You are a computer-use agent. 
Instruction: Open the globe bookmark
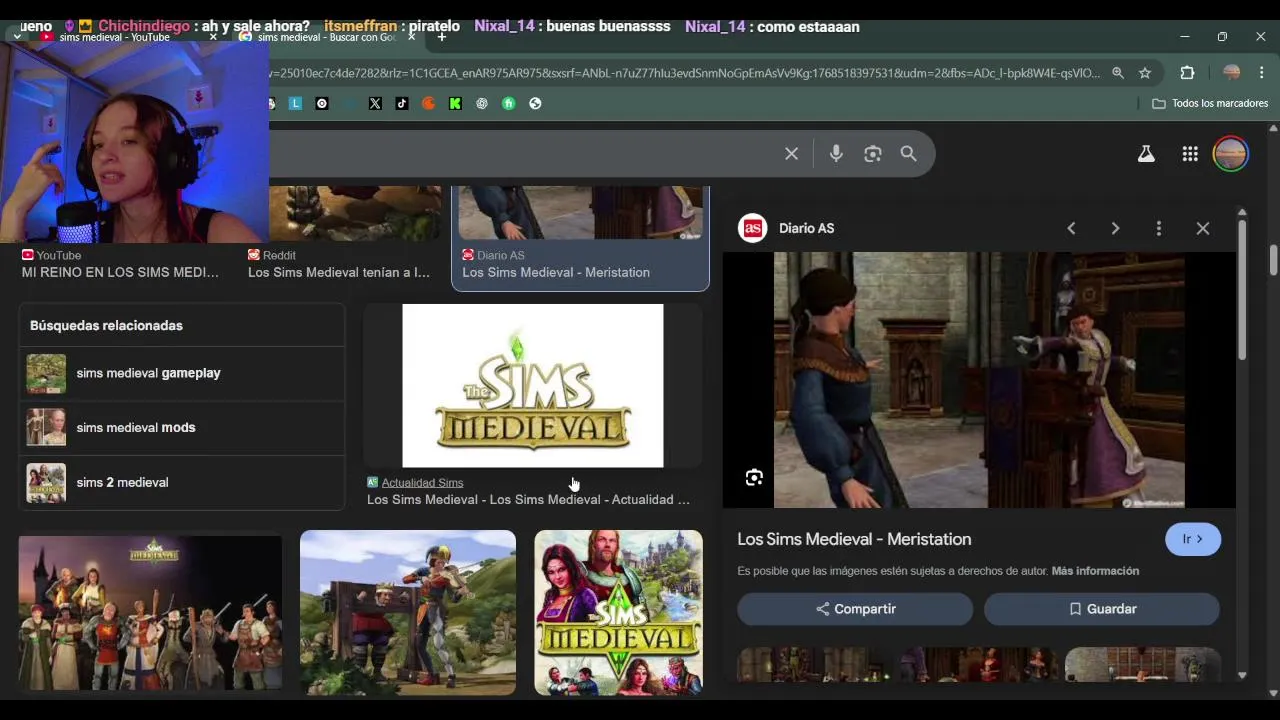535,103
